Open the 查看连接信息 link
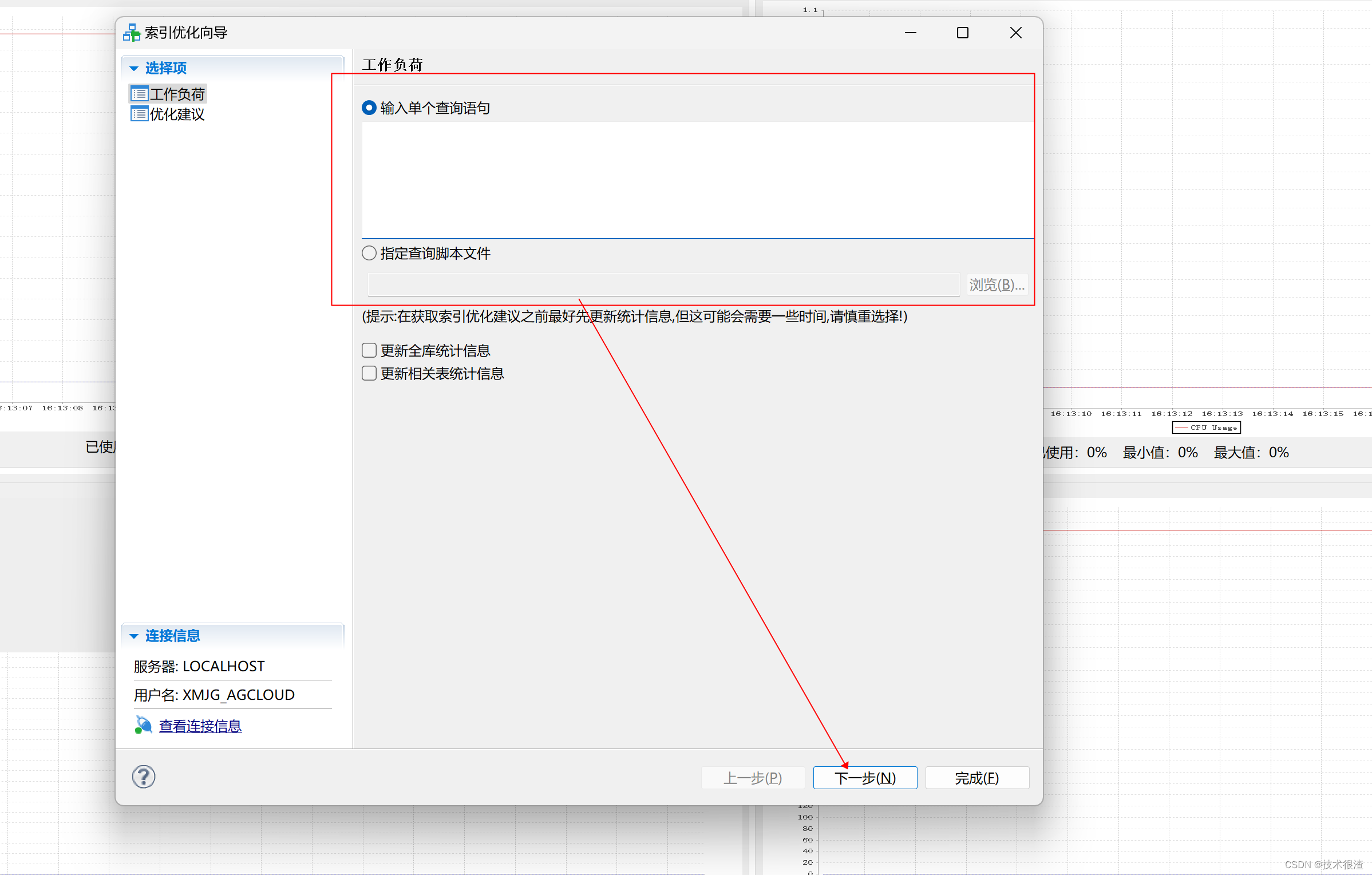 pos(200,726)
